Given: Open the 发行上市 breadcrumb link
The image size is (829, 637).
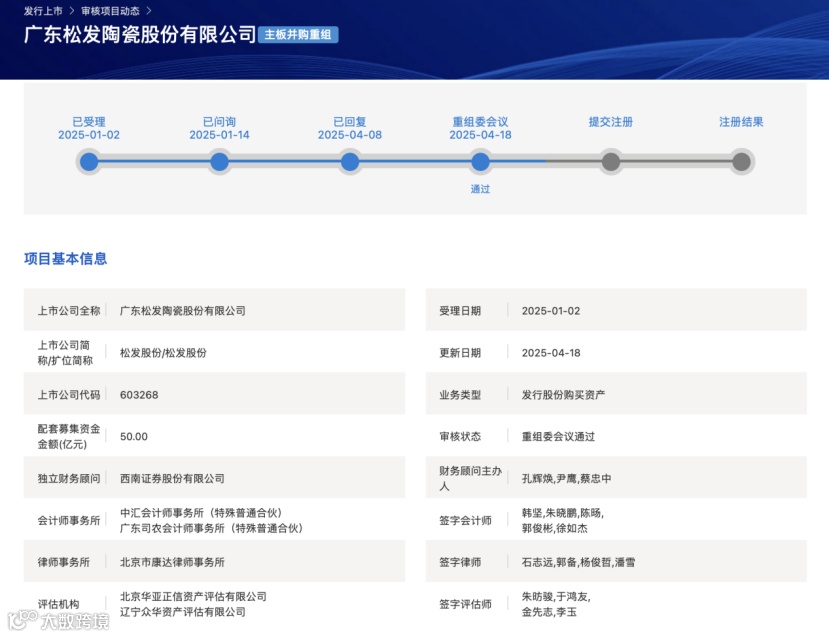Looking at the screenshot, I should click(x=43, y=11).
